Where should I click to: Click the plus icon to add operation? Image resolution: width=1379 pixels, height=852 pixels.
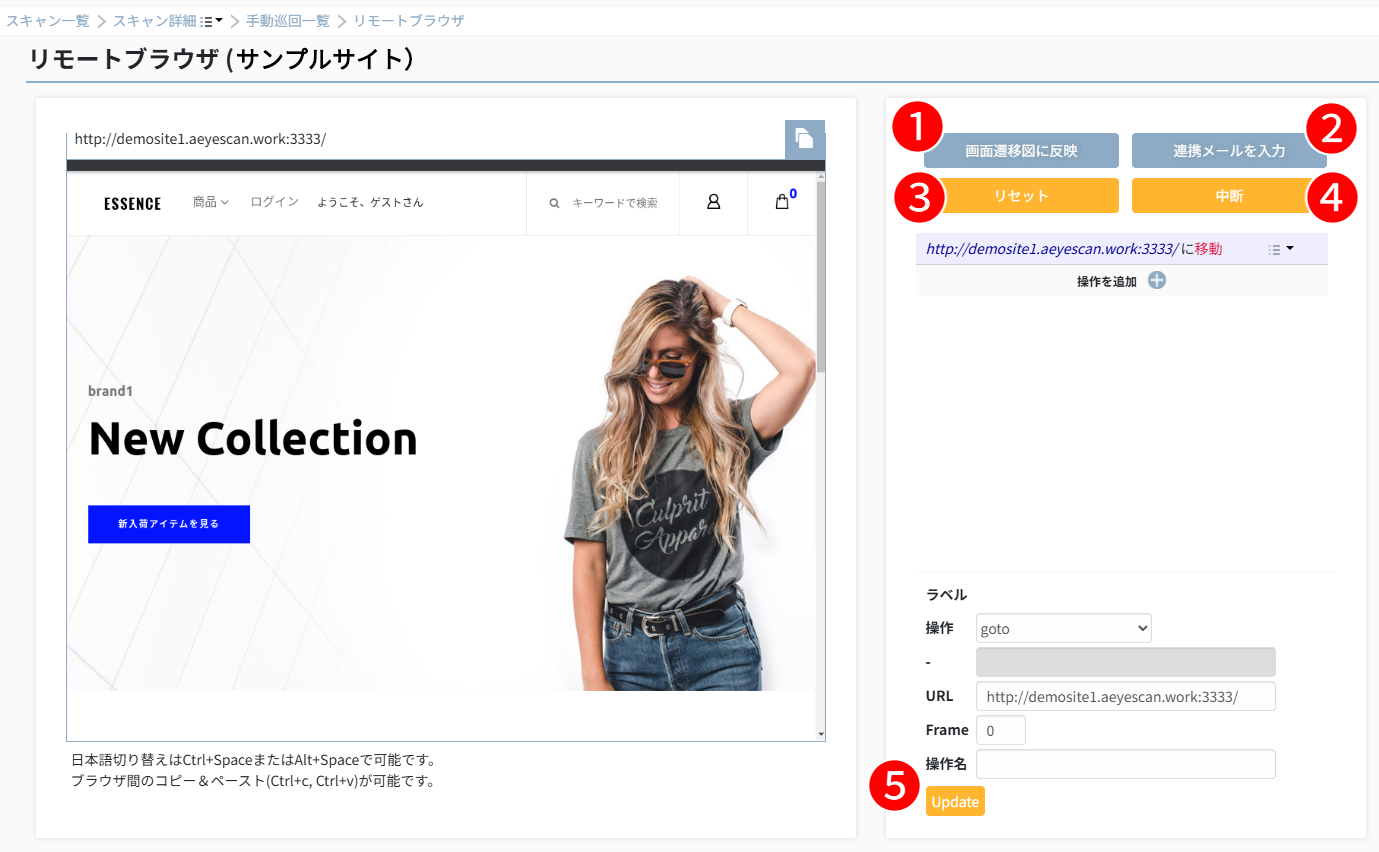1156,281
